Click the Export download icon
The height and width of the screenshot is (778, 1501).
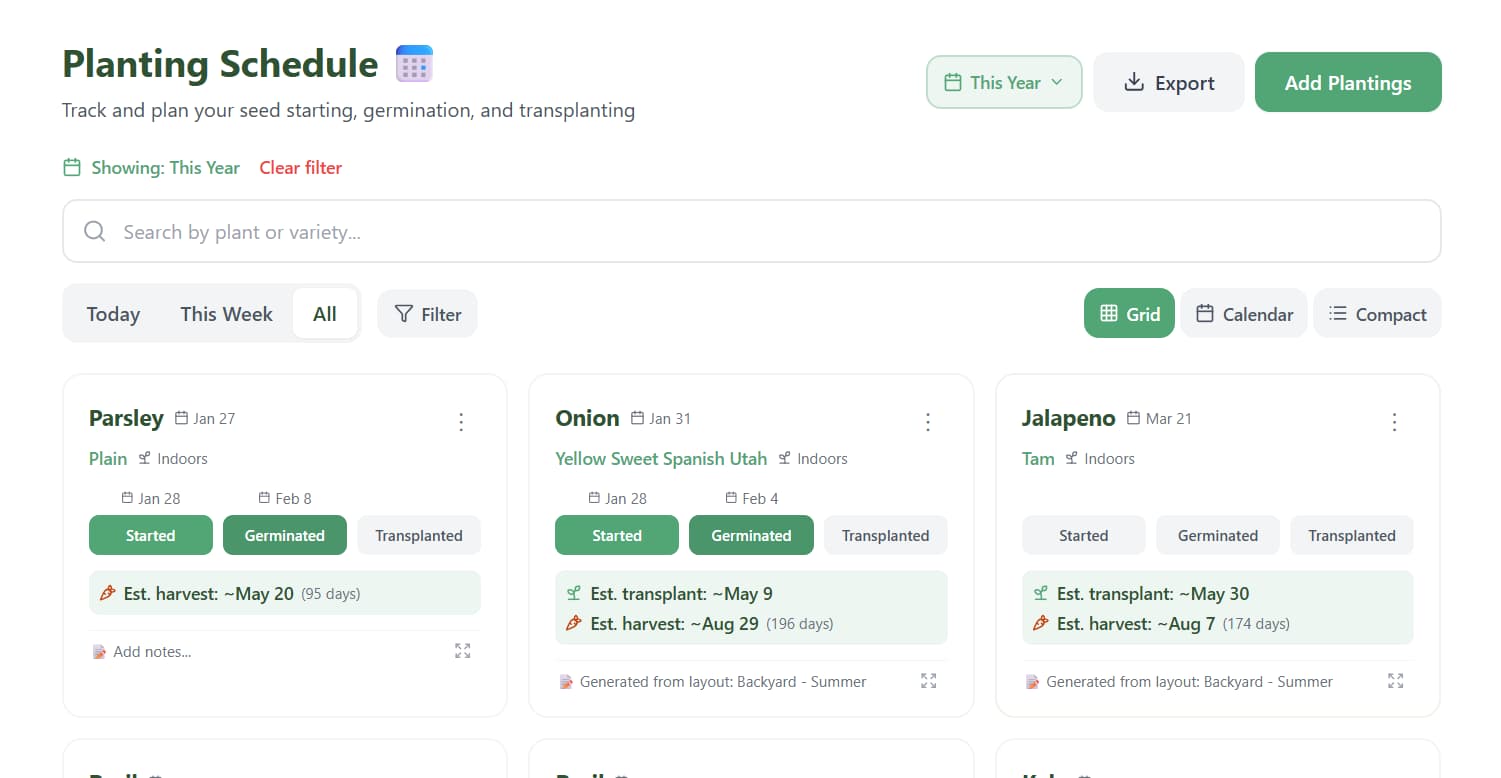[x=1134, y=82]
